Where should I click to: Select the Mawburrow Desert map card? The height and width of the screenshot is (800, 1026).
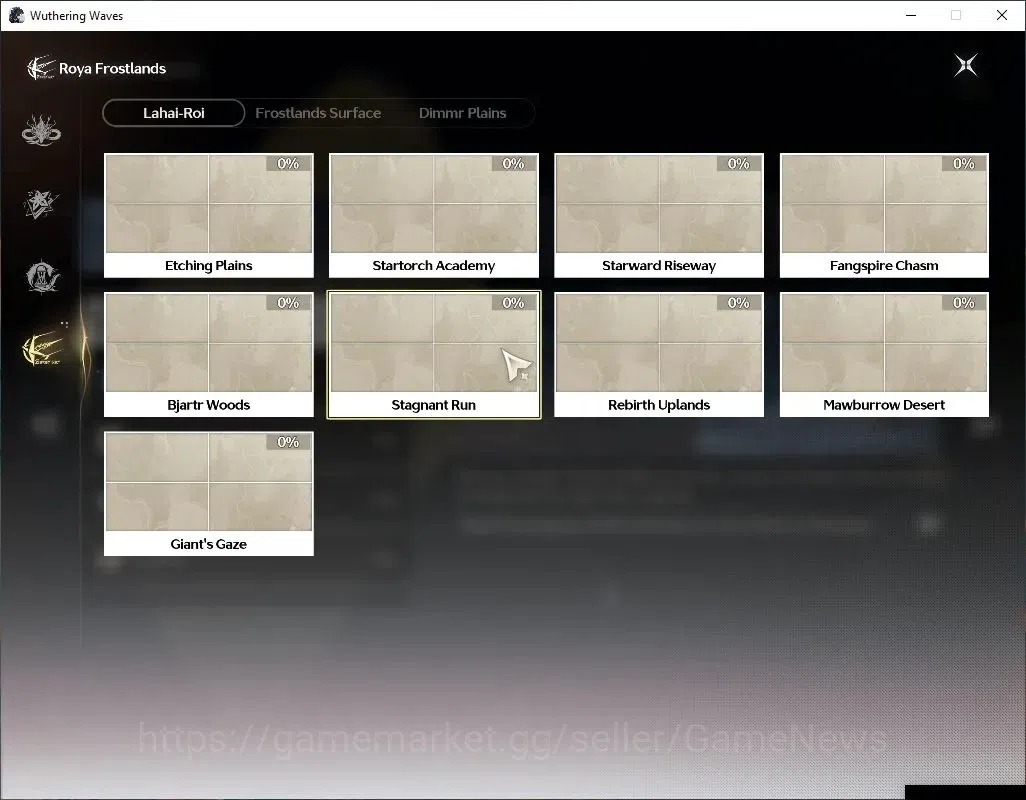(x=884, y=355)
